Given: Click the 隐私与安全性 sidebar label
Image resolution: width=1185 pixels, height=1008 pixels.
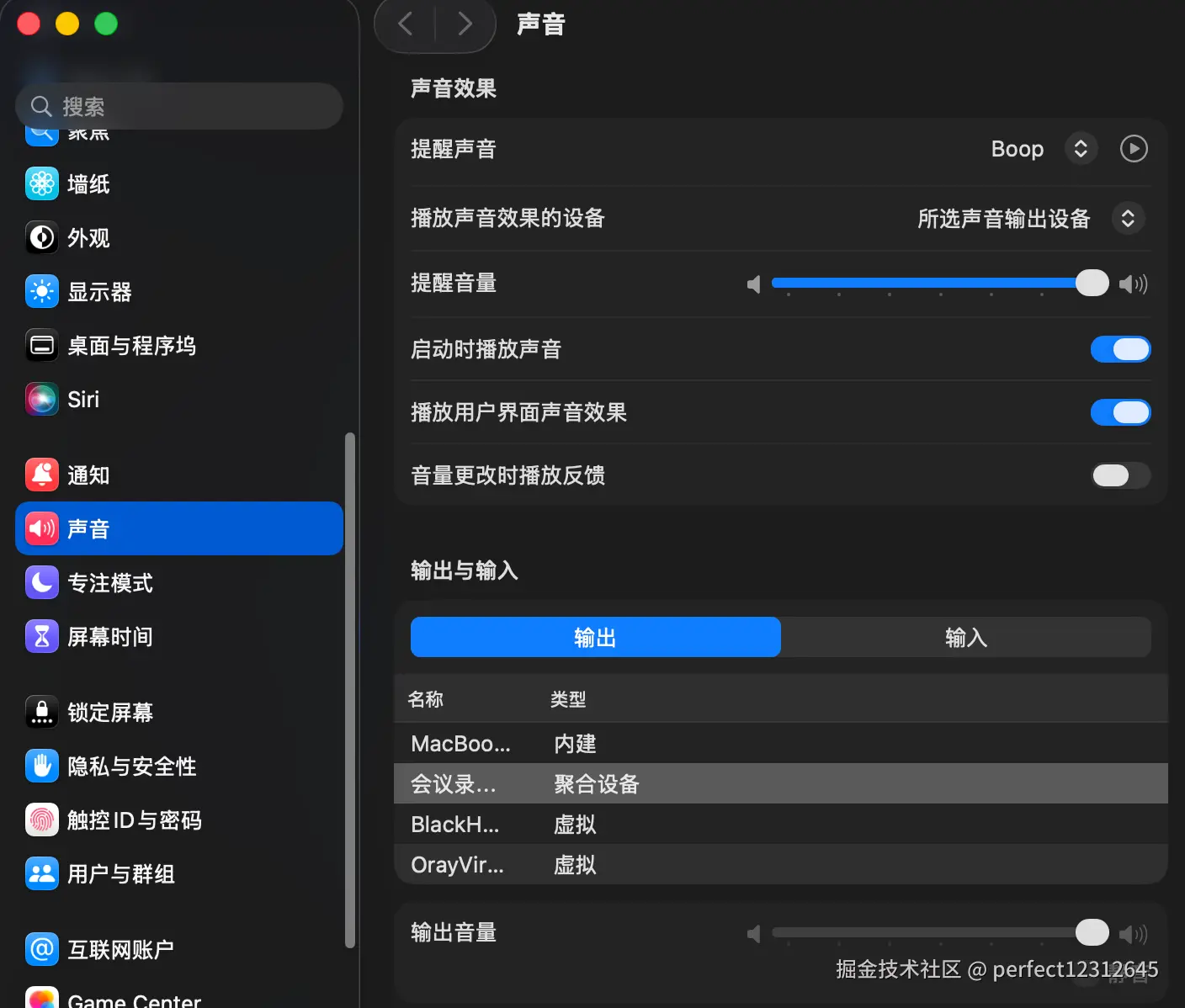Looking at the screenshot, I should pos(132,766).
